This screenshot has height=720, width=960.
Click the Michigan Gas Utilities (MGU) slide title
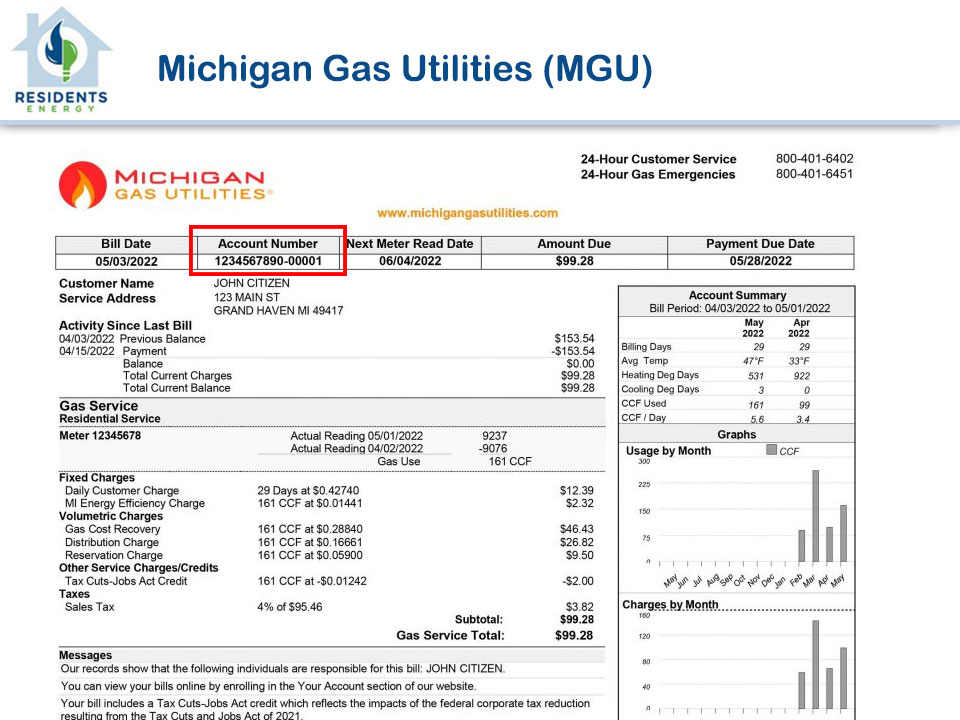coord(405,69)
